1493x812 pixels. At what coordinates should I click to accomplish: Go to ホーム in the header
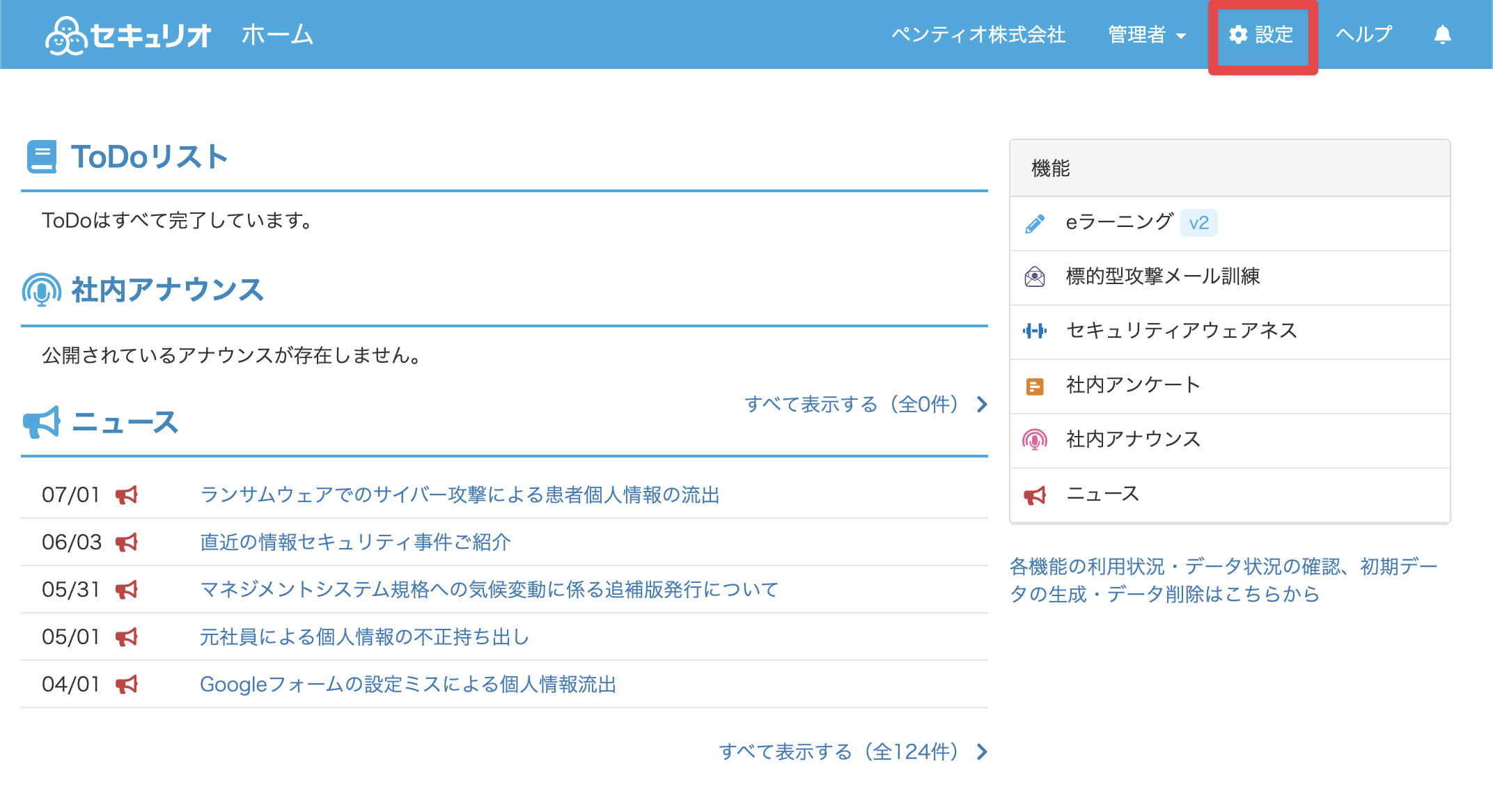[277, 34]
